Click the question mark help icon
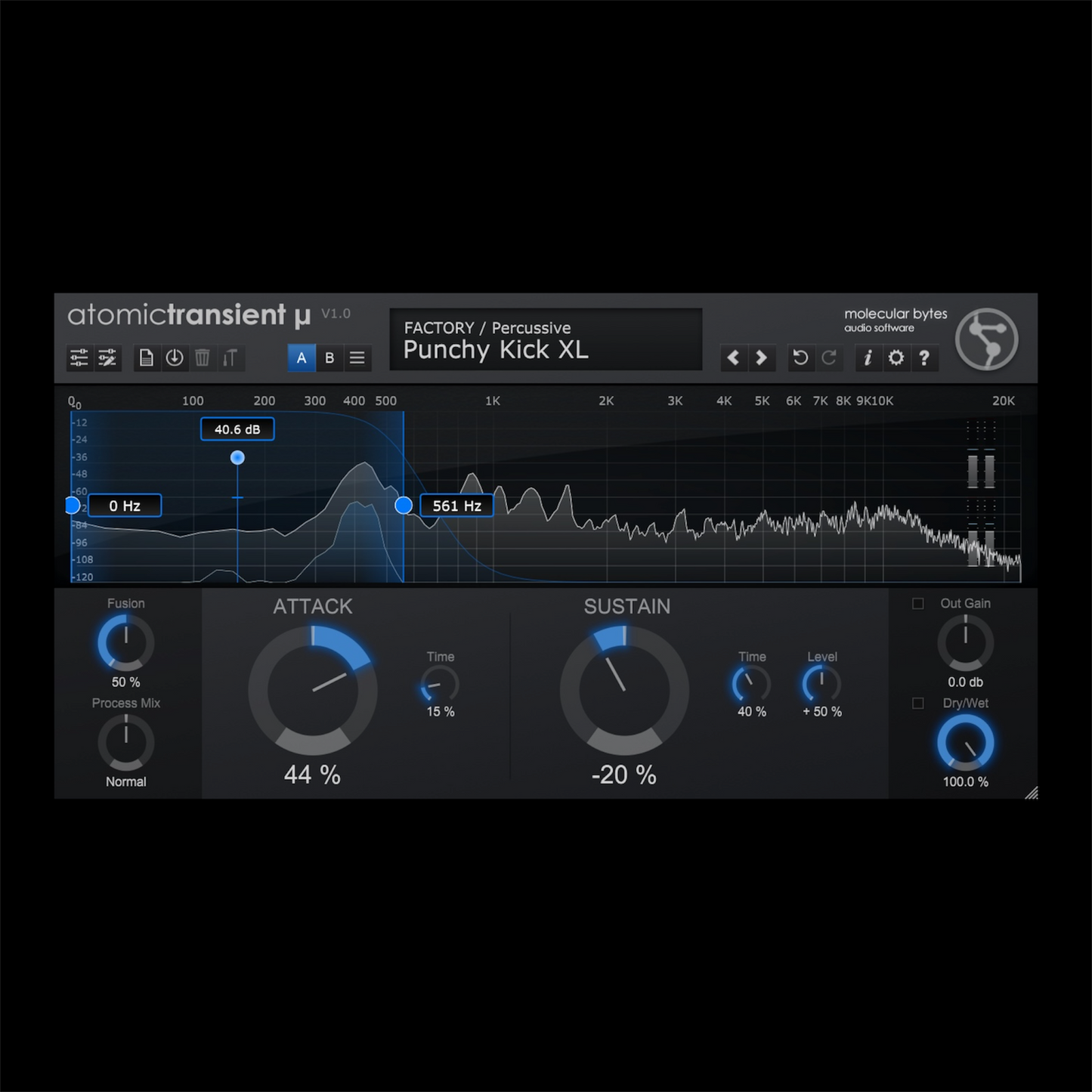1092x1092 pixels. click(923, 357)
